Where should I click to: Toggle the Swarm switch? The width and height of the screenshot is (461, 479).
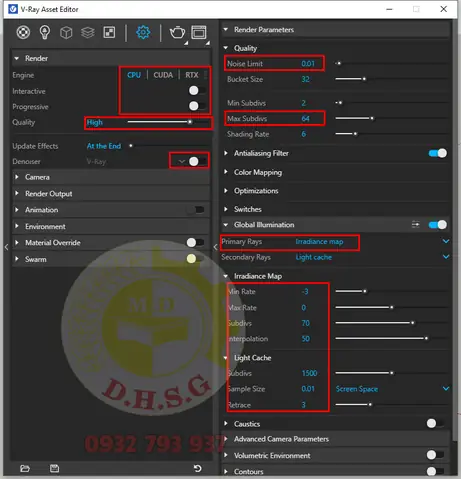click(x=195, y=259)
